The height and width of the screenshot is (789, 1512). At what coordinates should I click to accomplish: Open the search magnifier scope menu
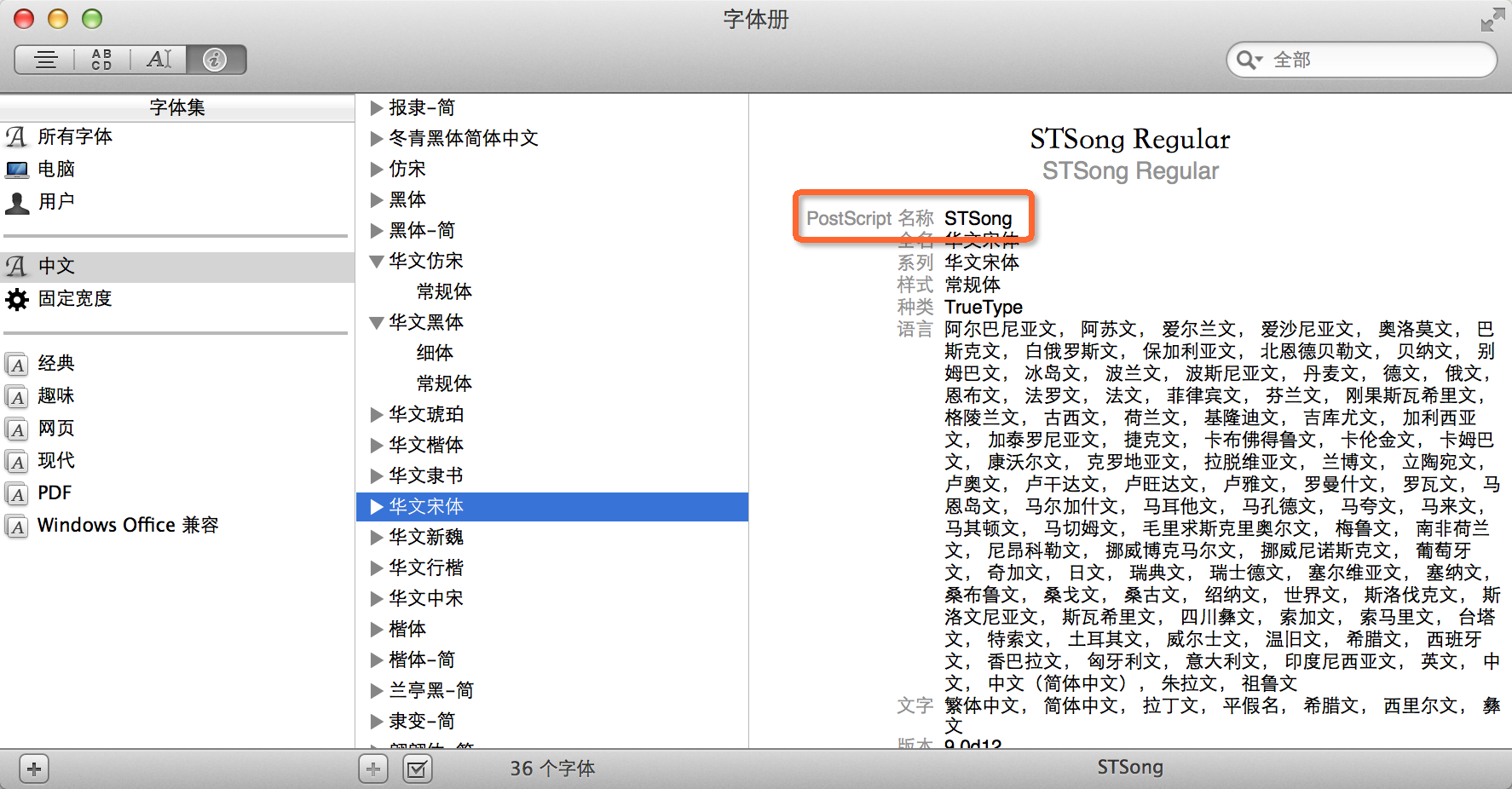(1249, 60)
